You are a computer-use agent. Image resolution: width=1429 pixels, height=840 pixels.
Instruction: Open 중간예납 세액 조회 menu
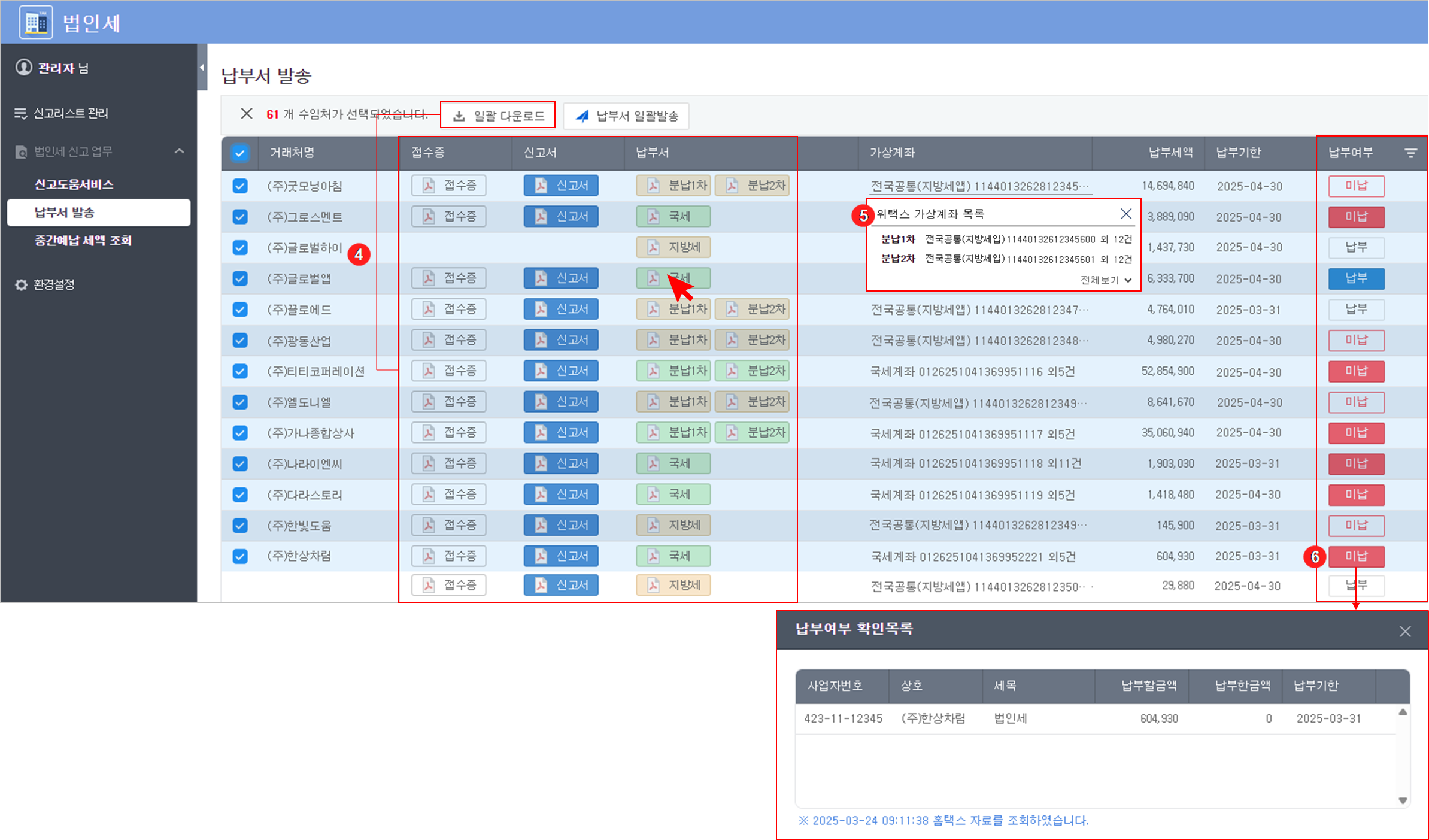(83, 240)
